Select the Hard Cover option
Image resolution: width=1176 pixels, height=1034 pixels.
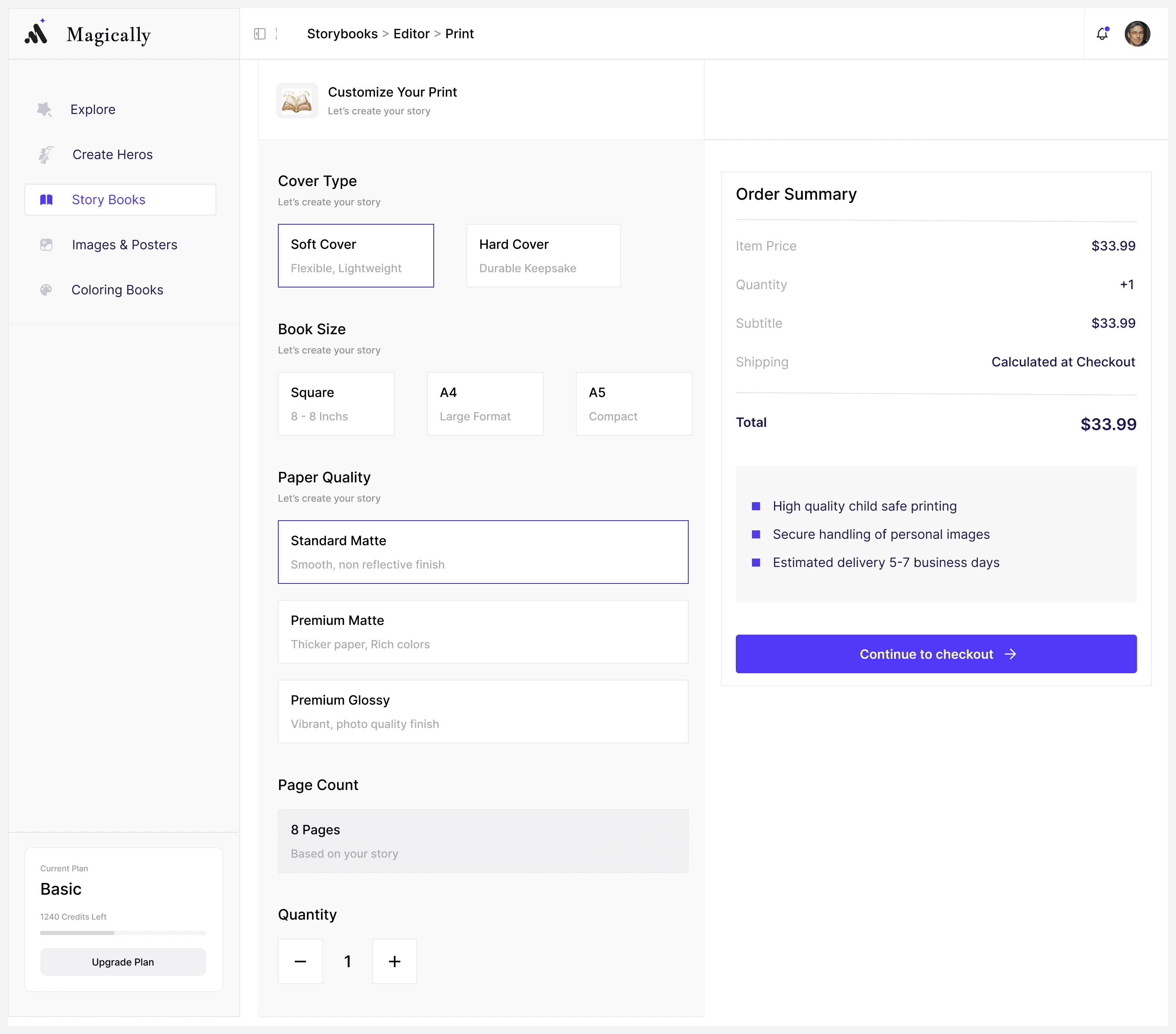click(543, 256)
